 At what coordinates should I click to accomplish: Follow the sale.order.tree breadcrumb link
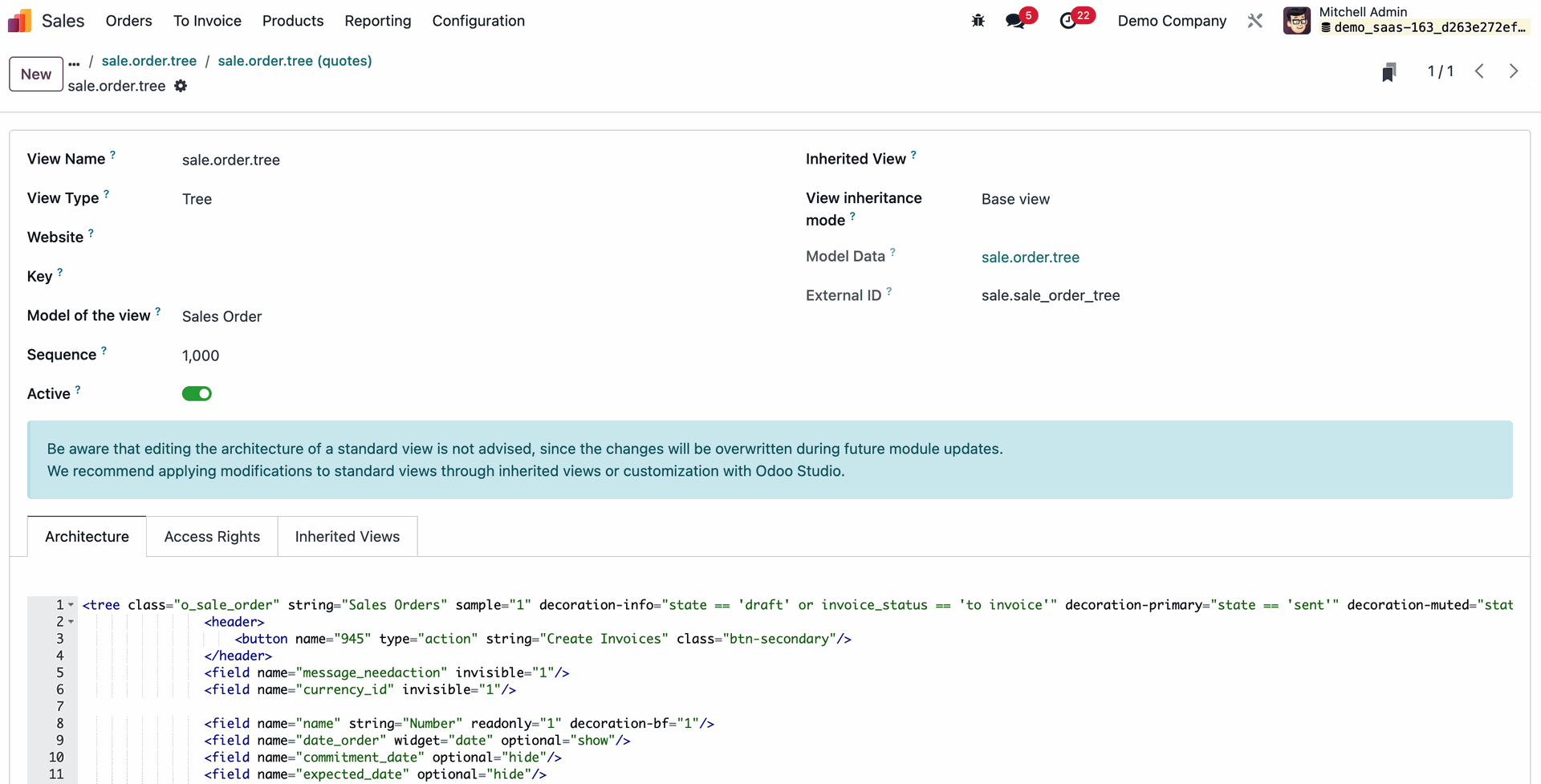tap(149, 61)
